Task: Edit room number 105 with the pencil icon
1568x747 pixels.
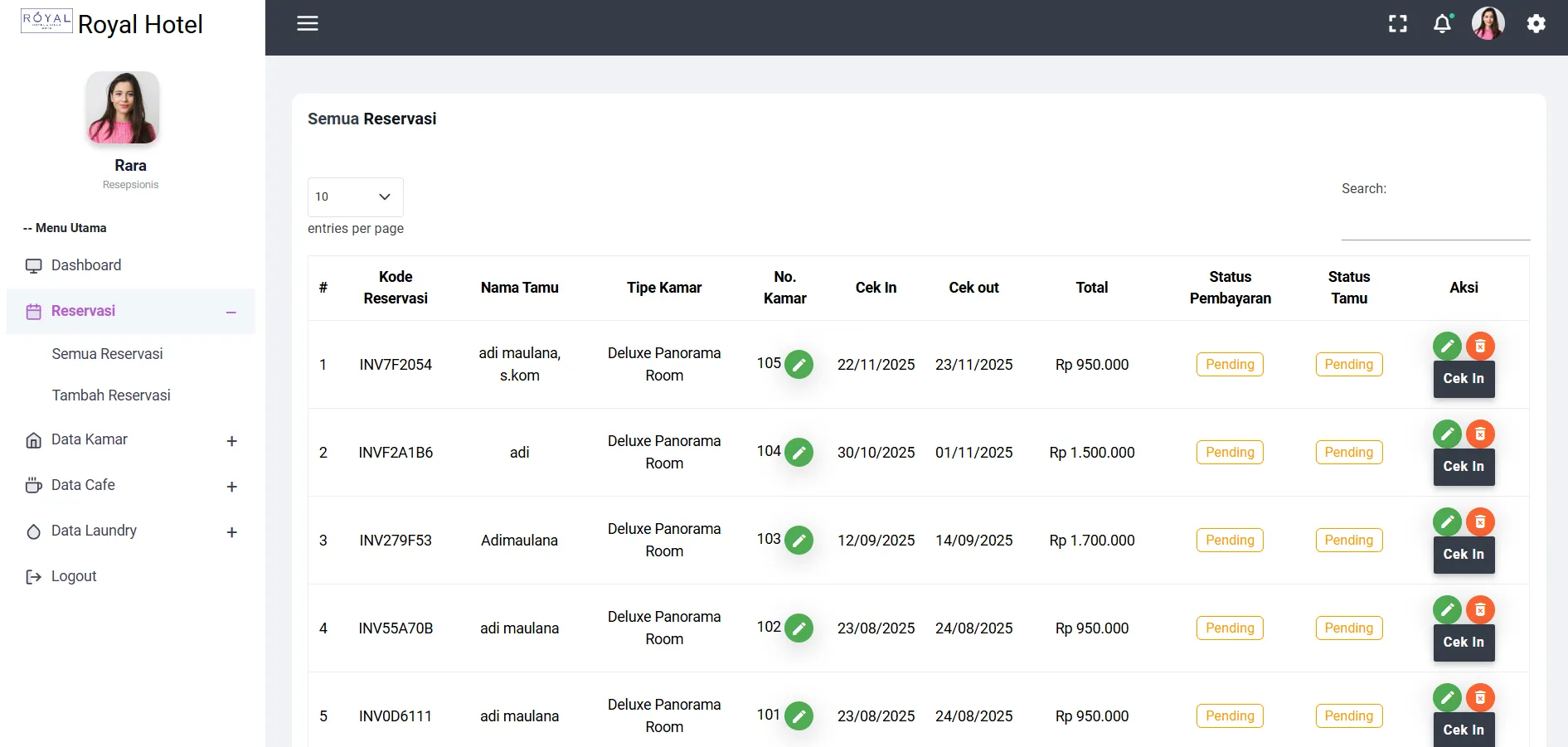Action: 799,365
